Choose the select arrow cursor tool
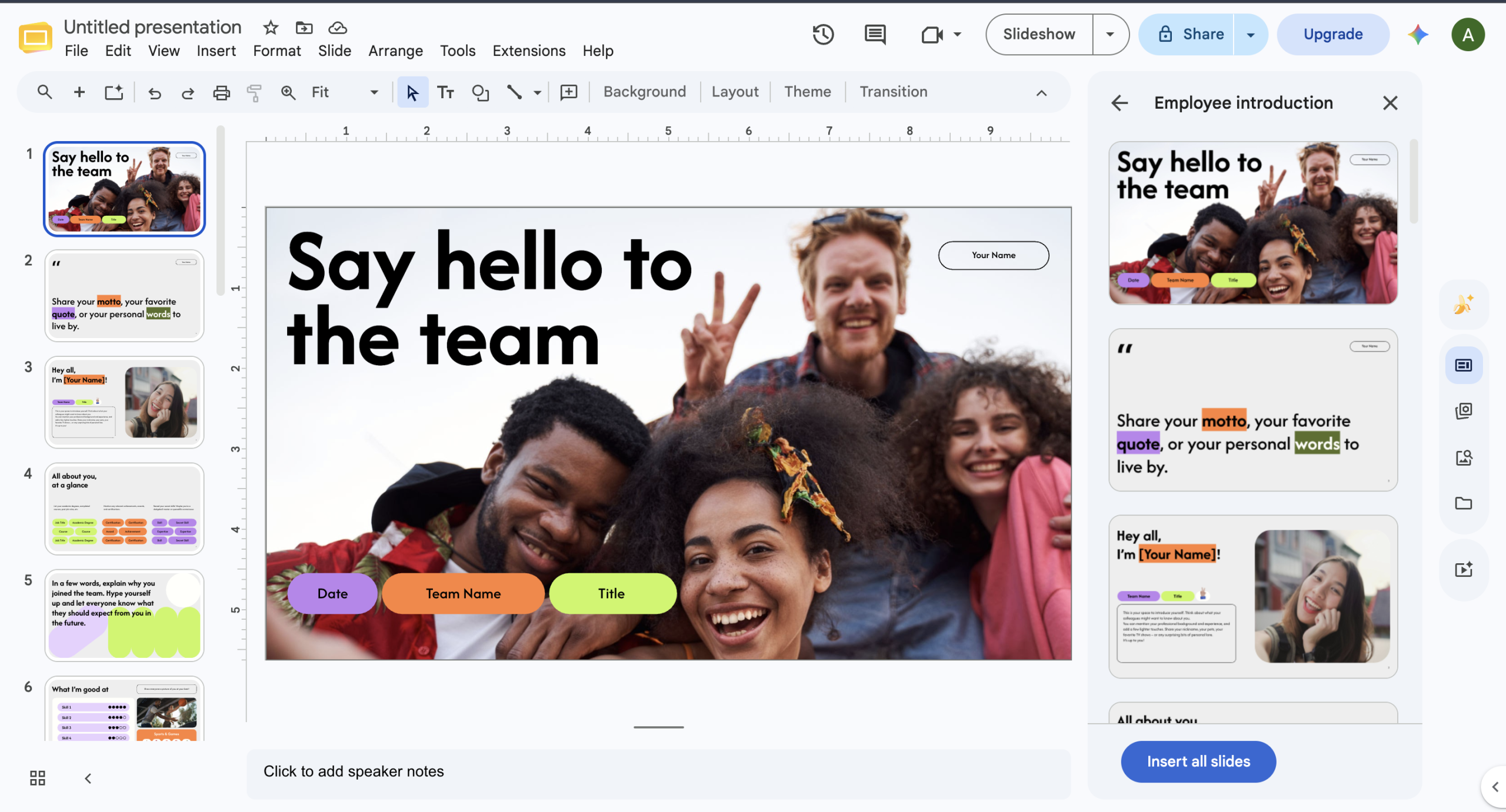Viewport: 1506px width, 812px height. [412, 92]
